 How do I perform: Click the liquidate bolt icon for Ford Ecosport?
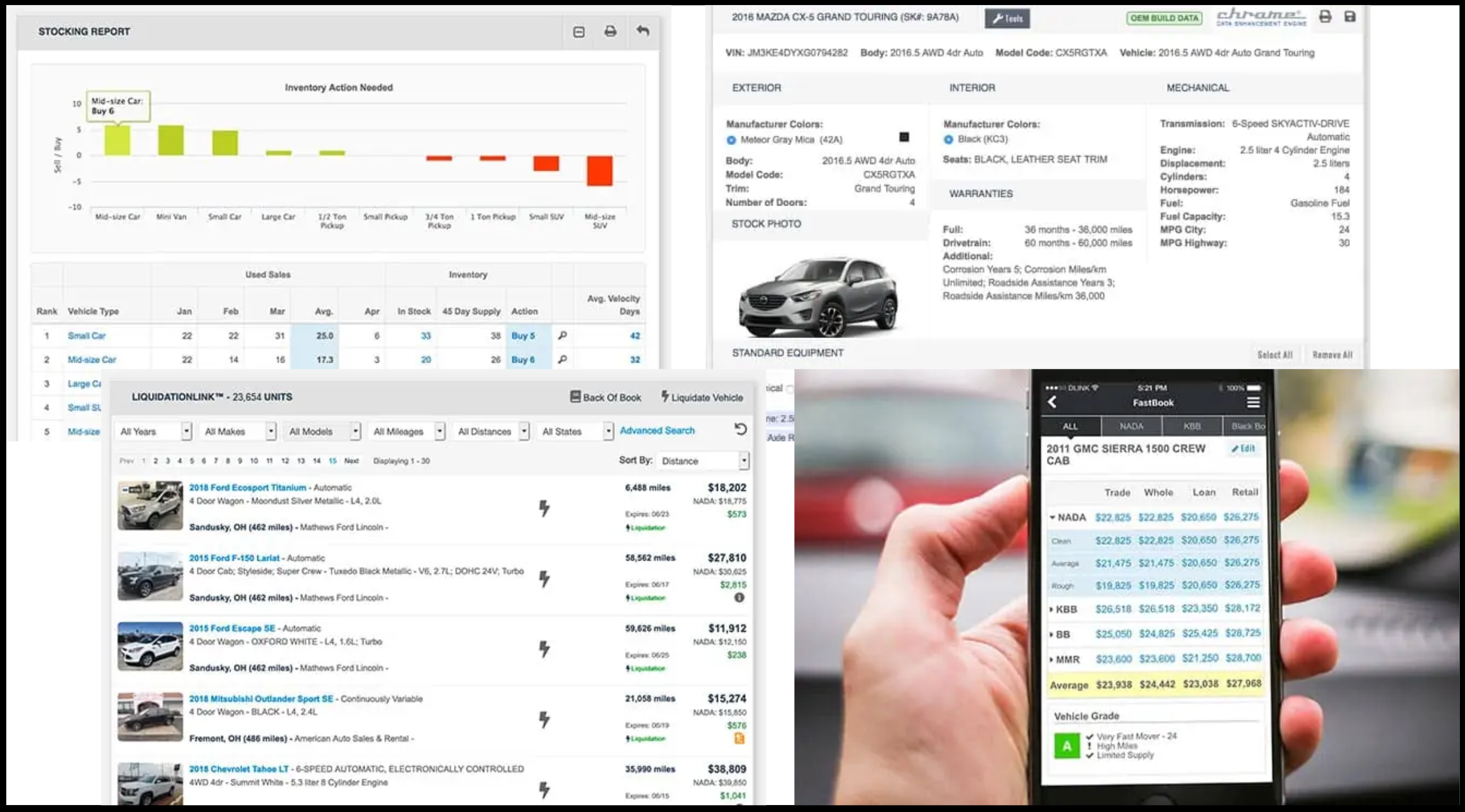tap(544, 508)
